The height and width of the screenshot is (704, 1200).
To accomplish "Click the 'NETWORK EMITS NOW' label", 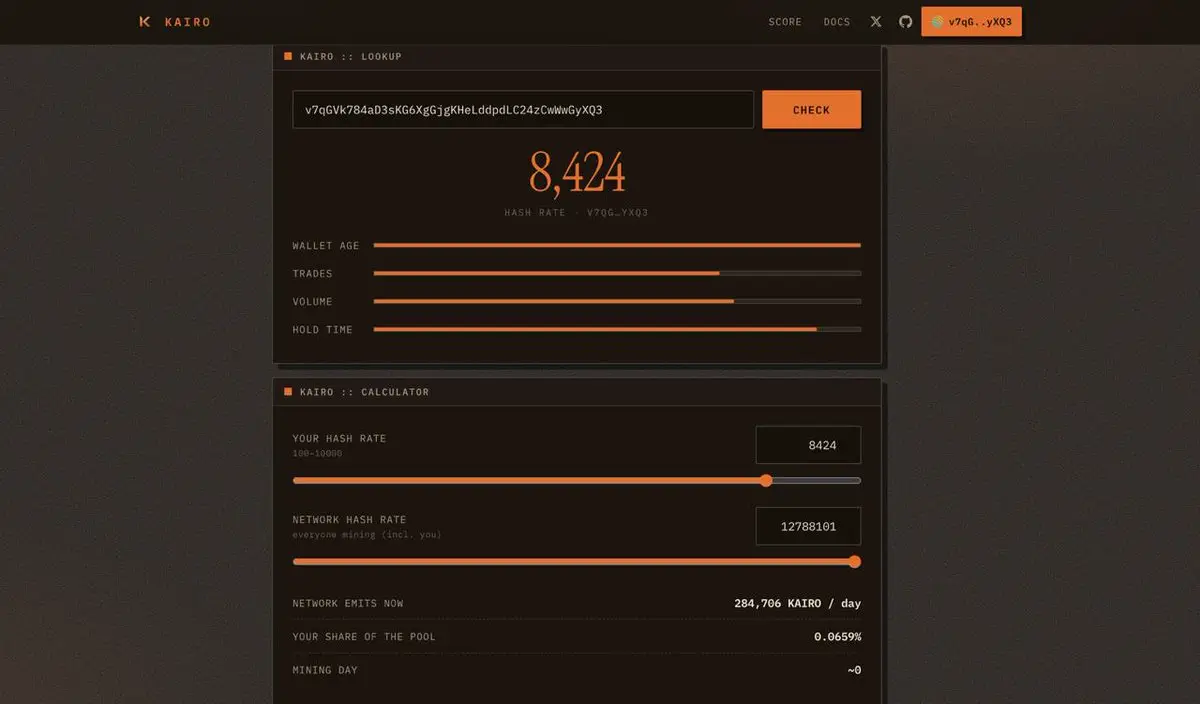I will tap(348, 604).
